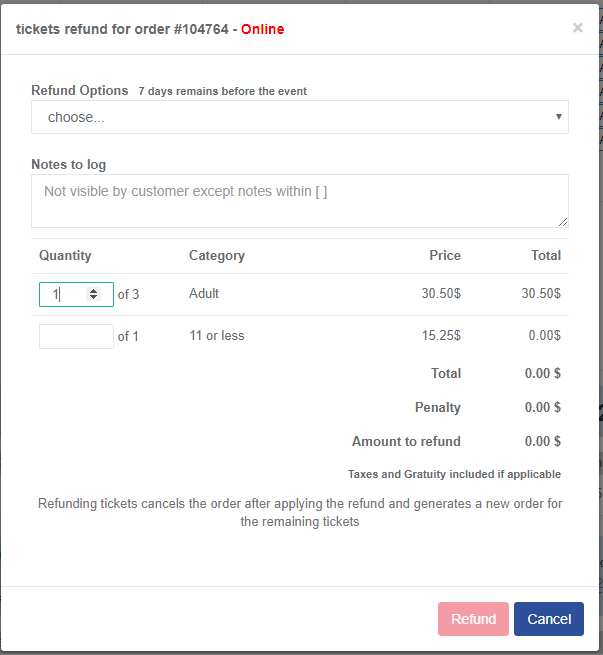Close the tickets refund dialog
This screenshot has height=655, width=603.
pyautogui.click(x=578, y=28)
